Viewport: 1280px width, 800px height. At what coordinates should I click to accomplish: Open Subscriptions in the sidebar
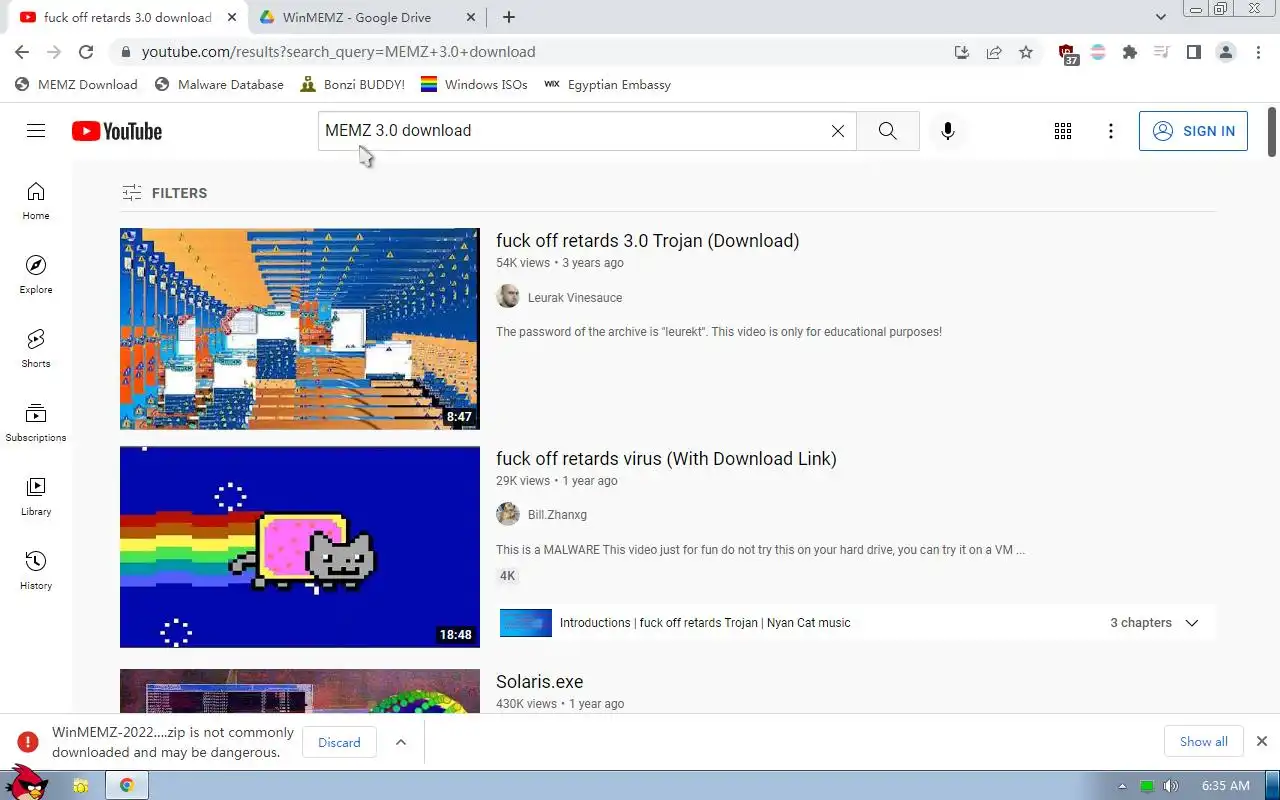[x=36, y=422]
